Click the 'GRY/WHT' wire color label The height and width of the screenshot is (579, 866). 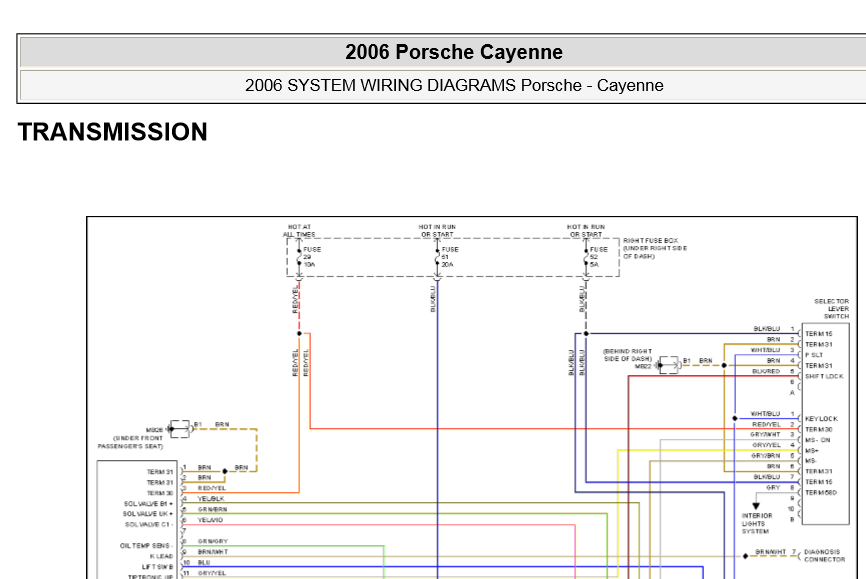tap(765, 434)
